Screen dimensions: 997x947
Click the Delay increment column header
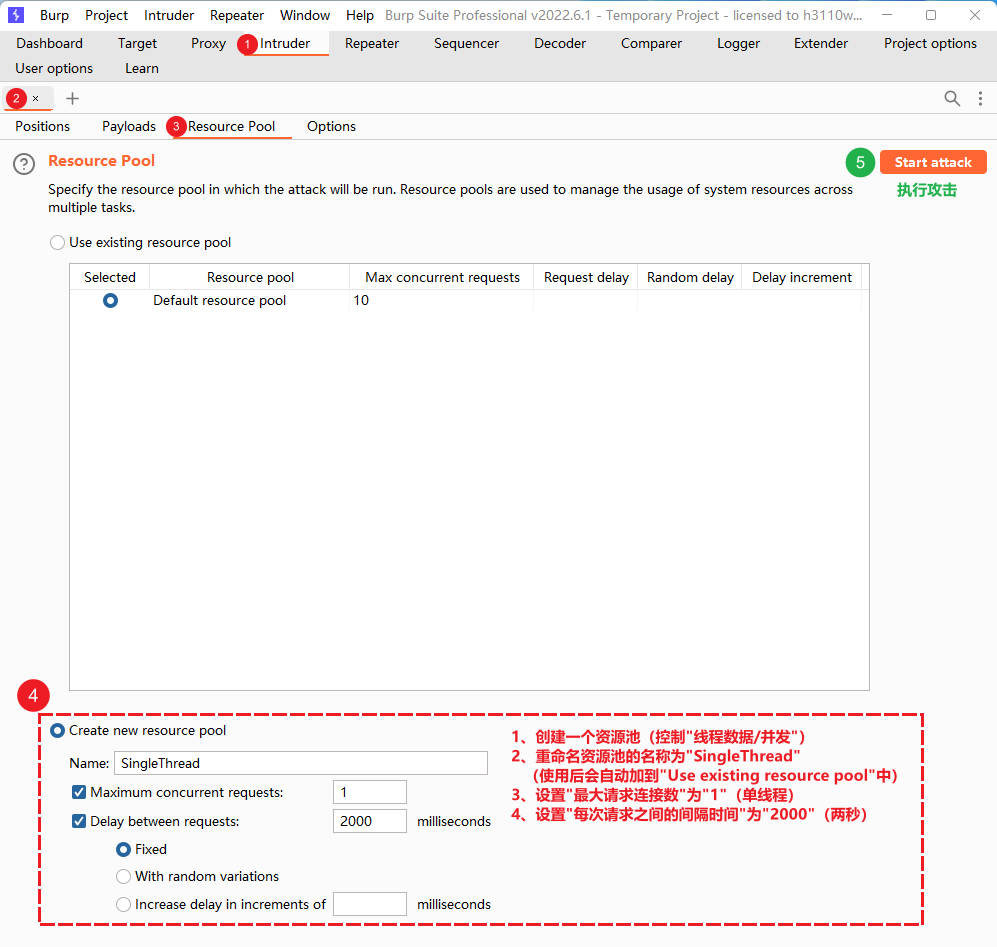coord(802,277)
